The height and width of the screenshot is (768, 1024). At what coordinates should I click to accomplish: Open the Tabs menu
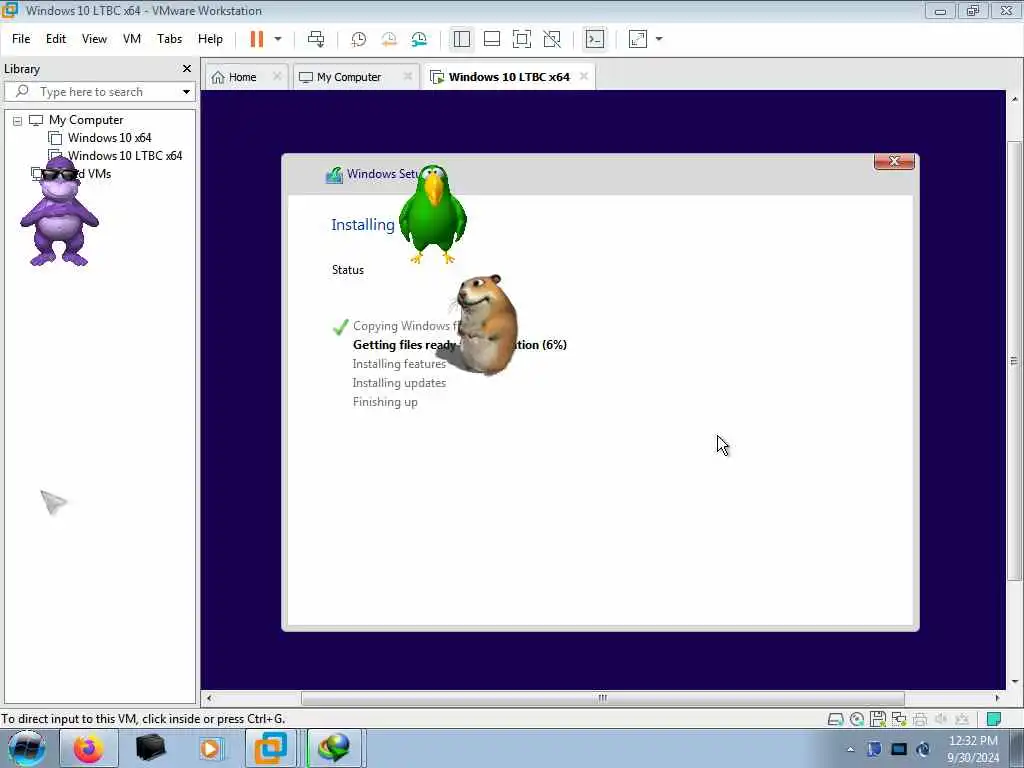[169, 39]
